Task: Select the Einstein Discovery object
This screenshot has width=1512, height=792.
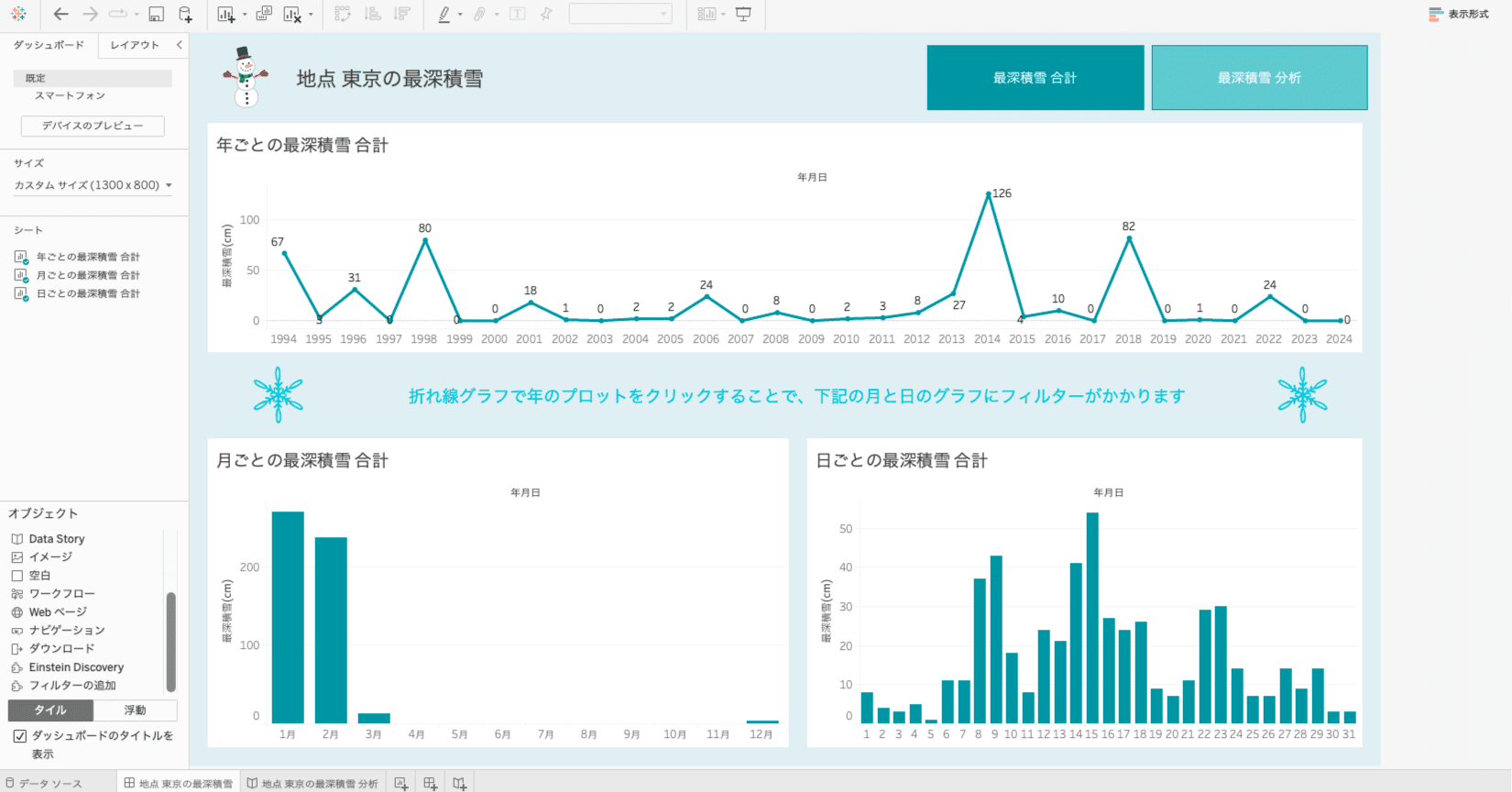Action: pos(67,667)
